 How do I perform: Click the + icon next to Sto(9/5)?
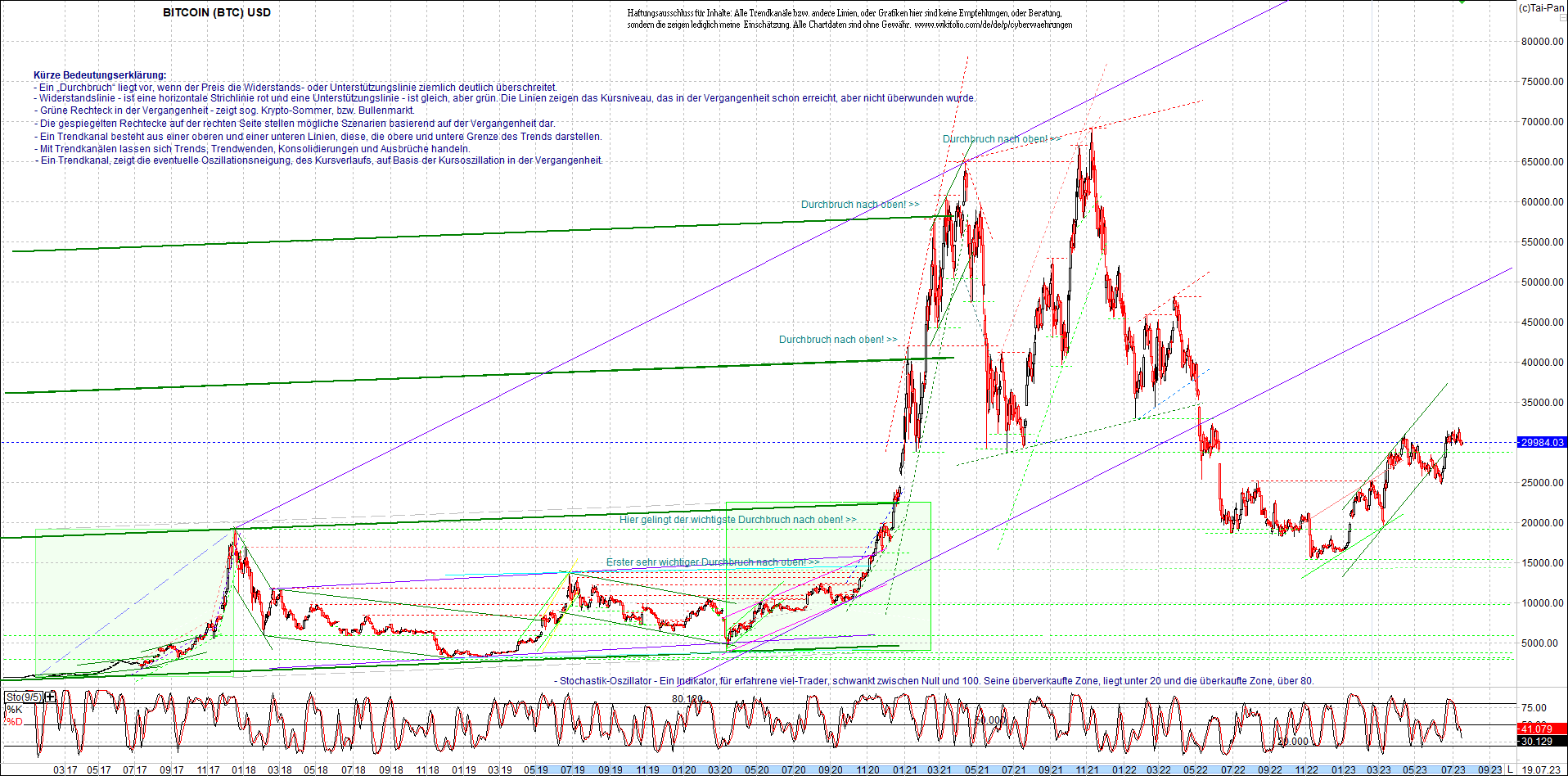(x=49, y=696)
